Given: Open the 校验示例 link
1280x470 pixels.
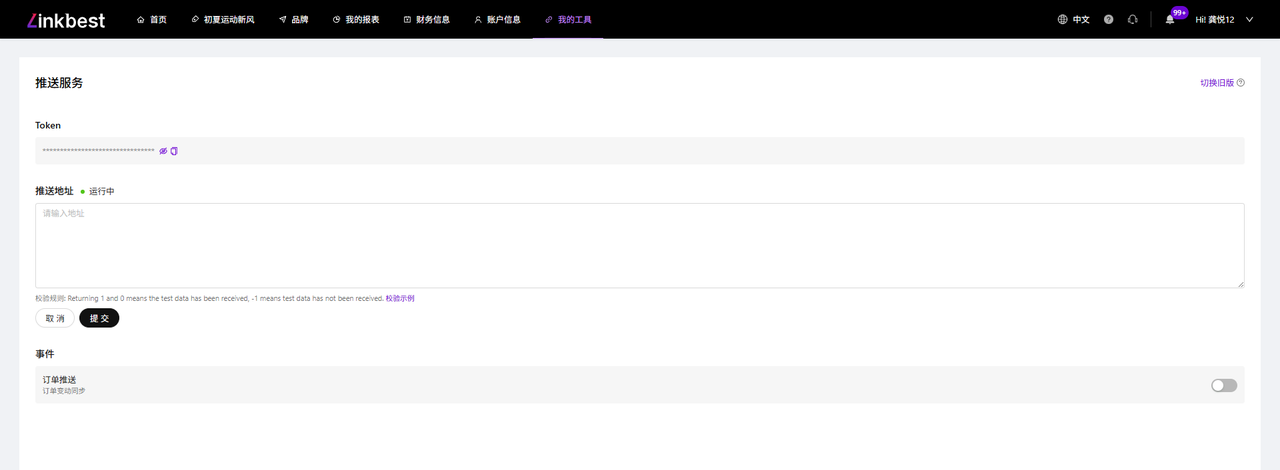Looking at the screenshot, I should pyautogui.click(x=400, y=298).
